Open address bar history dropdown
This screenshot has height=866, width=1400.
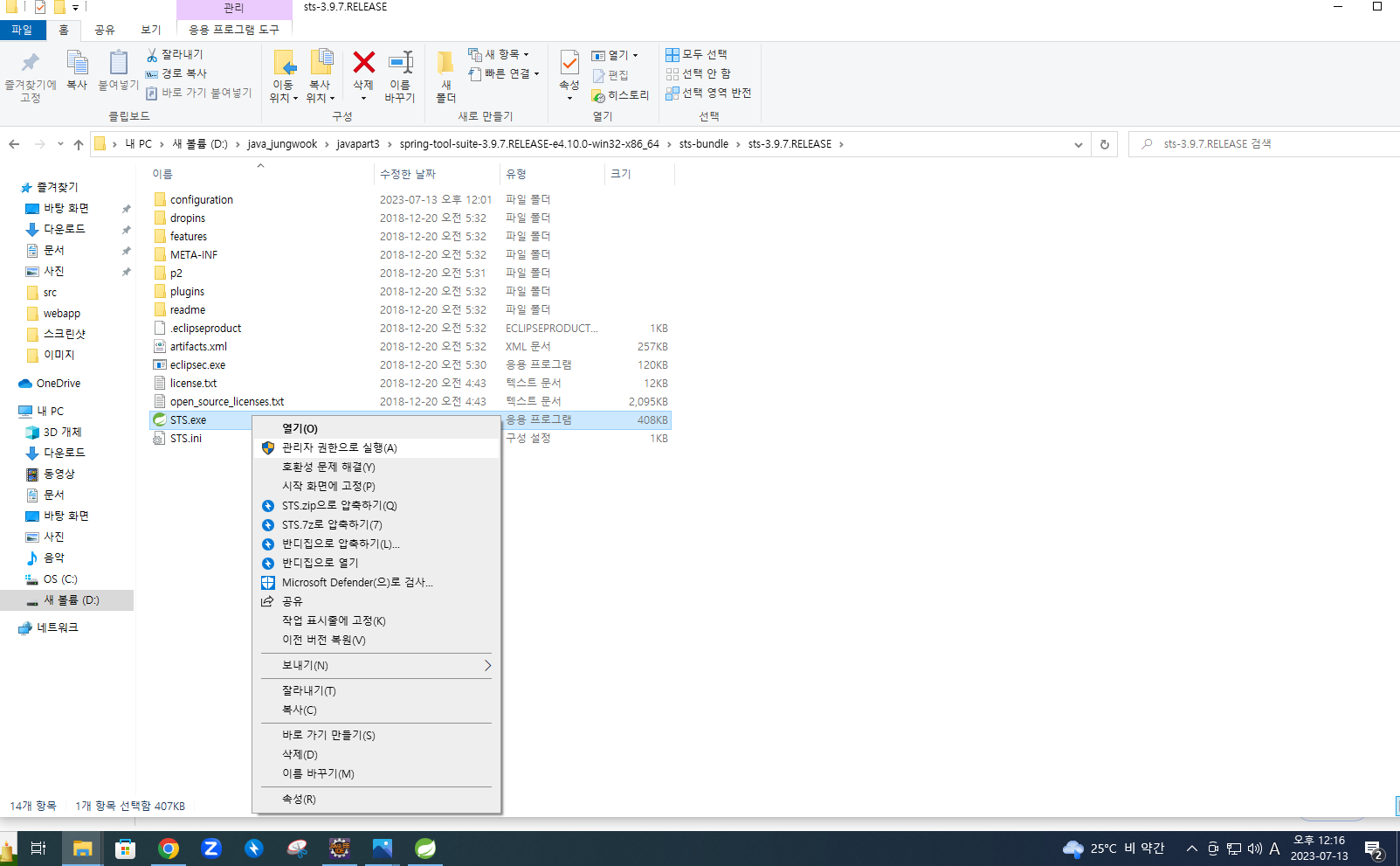point(1079,145)
